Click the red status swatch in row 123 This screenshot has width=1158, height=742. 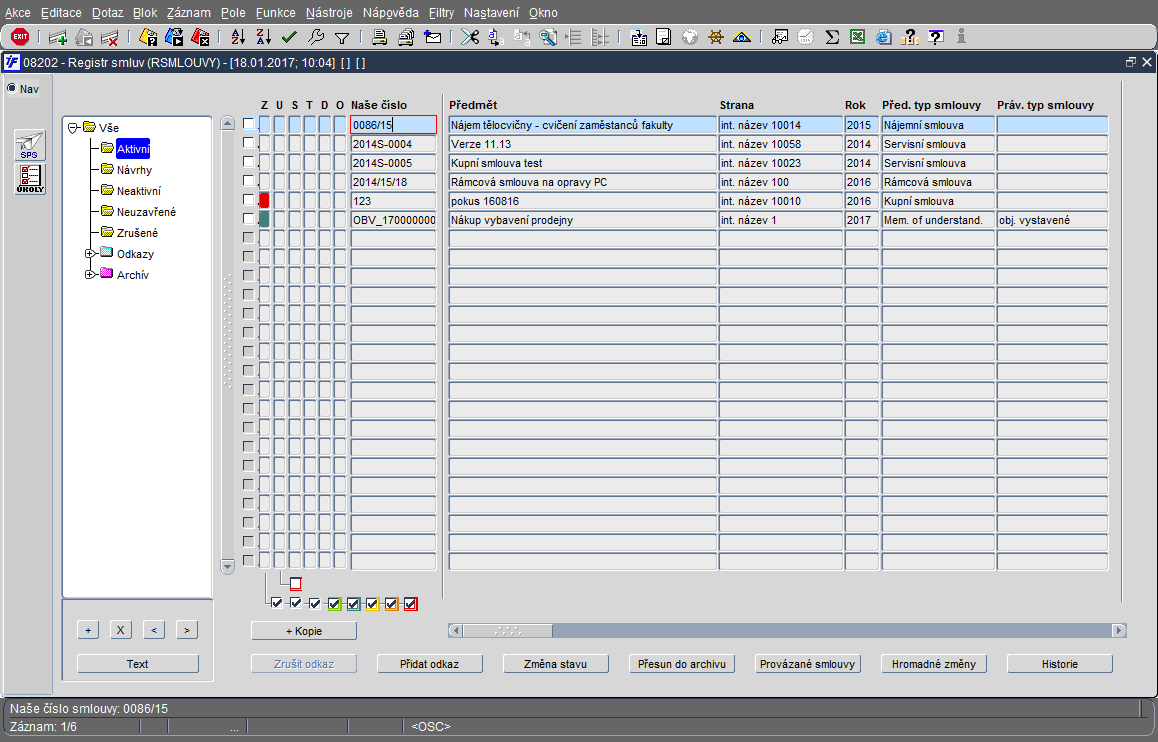pos(264,200)
